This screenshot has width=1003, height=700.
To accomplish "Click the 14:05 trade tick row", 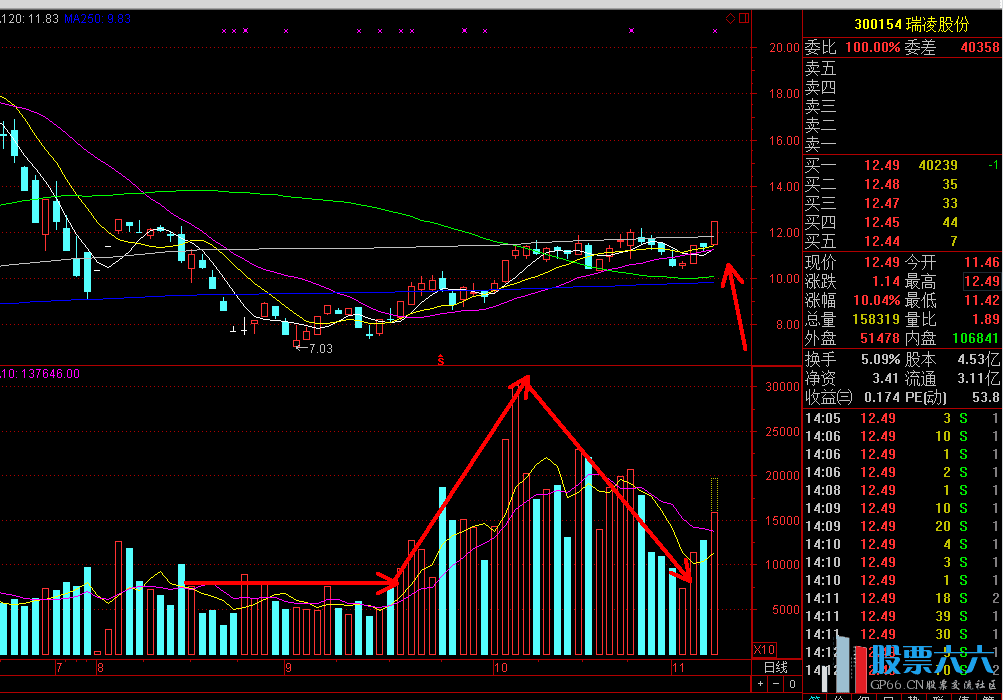I will point(902,418).
